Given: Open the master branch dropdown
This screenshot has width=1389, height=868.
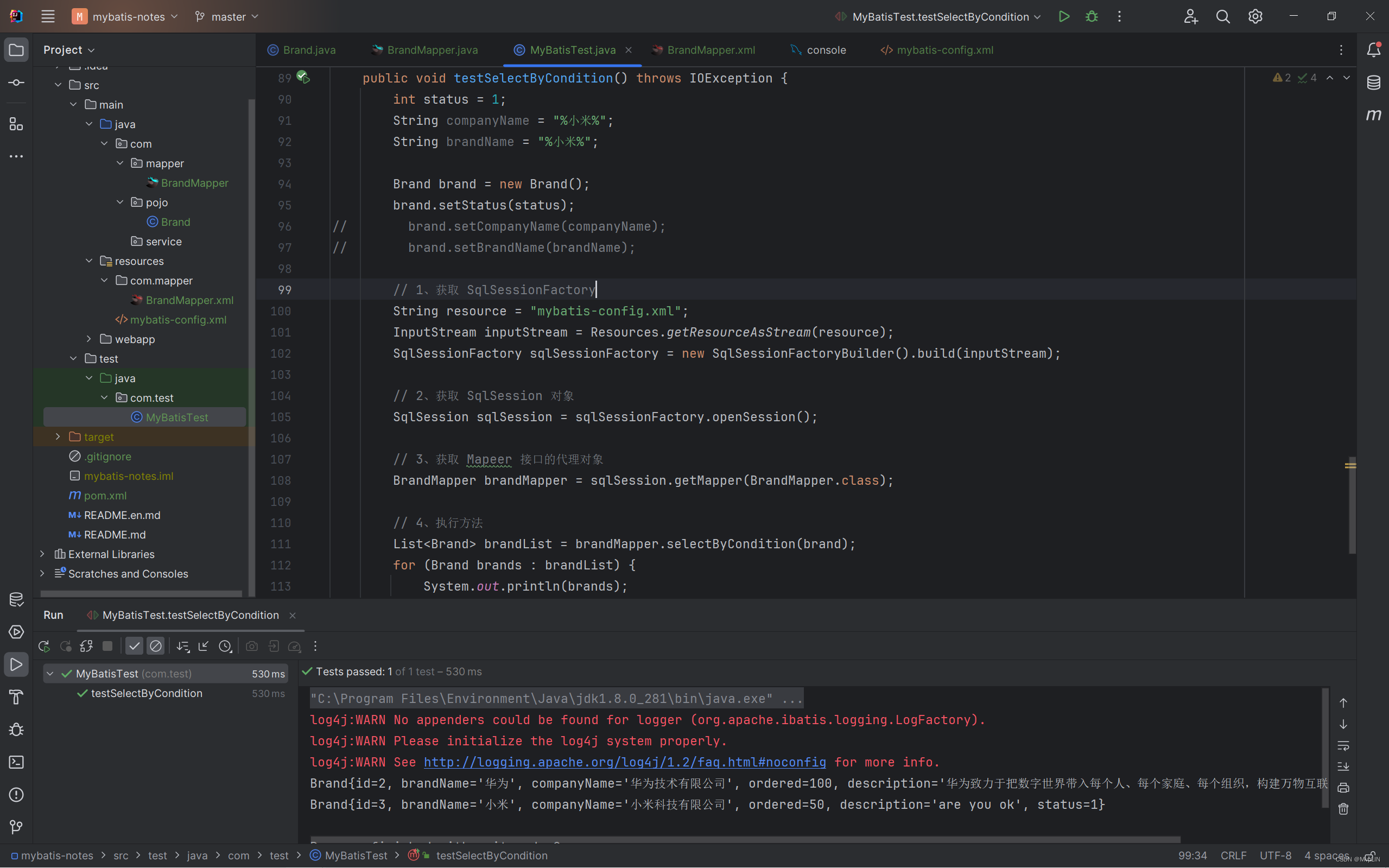Looking at the screenshot, I should coord(227,17).
